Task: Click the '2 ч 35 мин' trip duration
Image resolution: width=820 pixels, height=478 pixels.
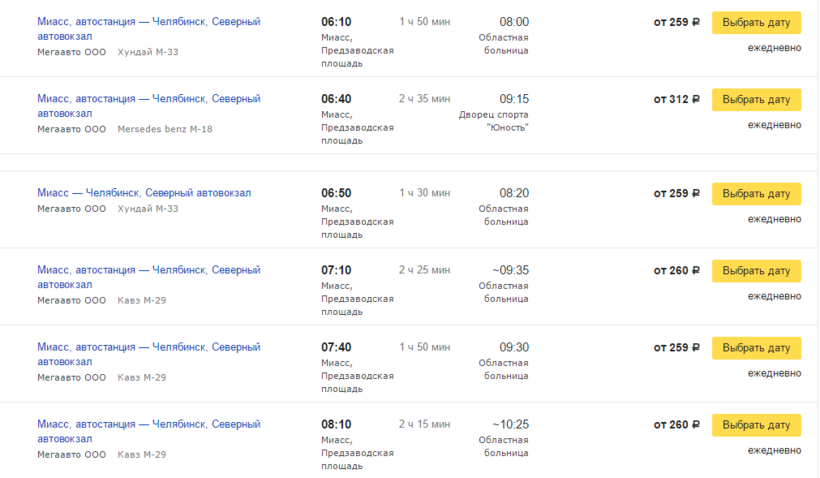Action: pos(424,99)
